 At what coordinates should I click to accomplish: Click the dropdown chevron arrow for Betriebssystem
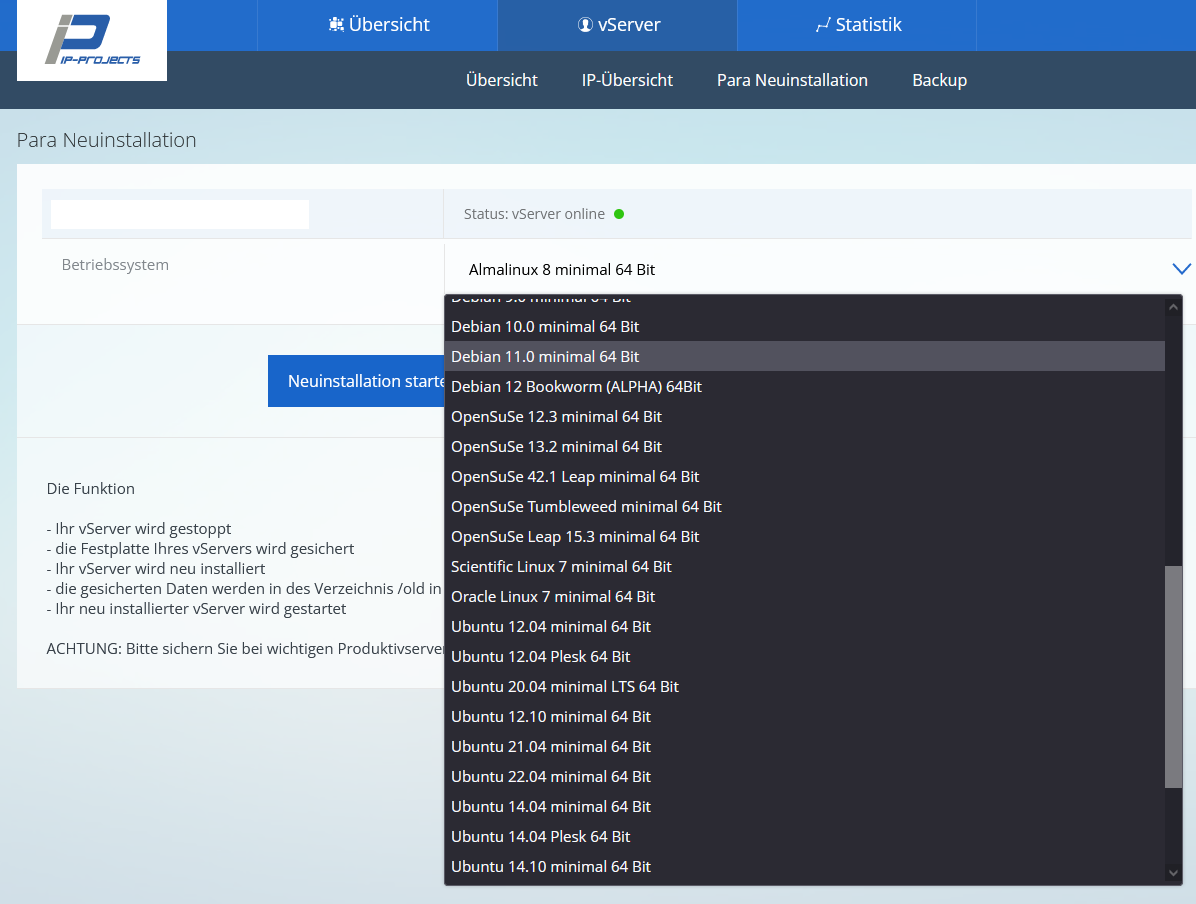(1181, 269)
